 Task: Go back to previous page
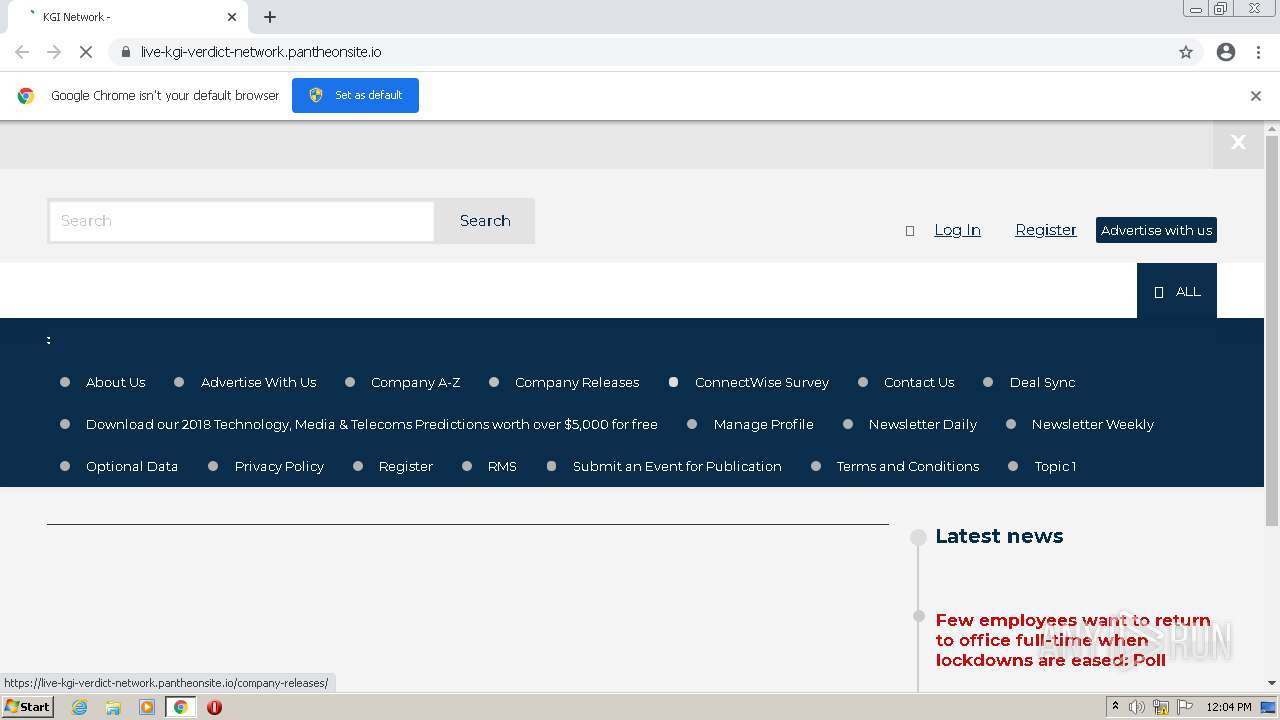(22, 52)
